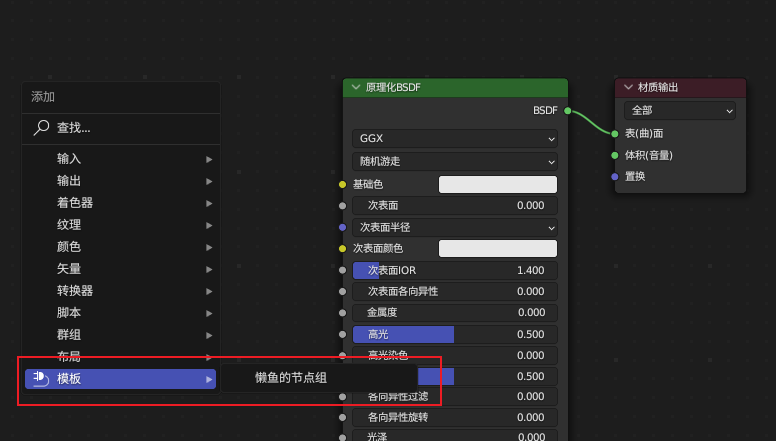Click the yellow 次表面颜色 input socket
Viewport: 776px width, 441px height.
click(x=342, y=248)
